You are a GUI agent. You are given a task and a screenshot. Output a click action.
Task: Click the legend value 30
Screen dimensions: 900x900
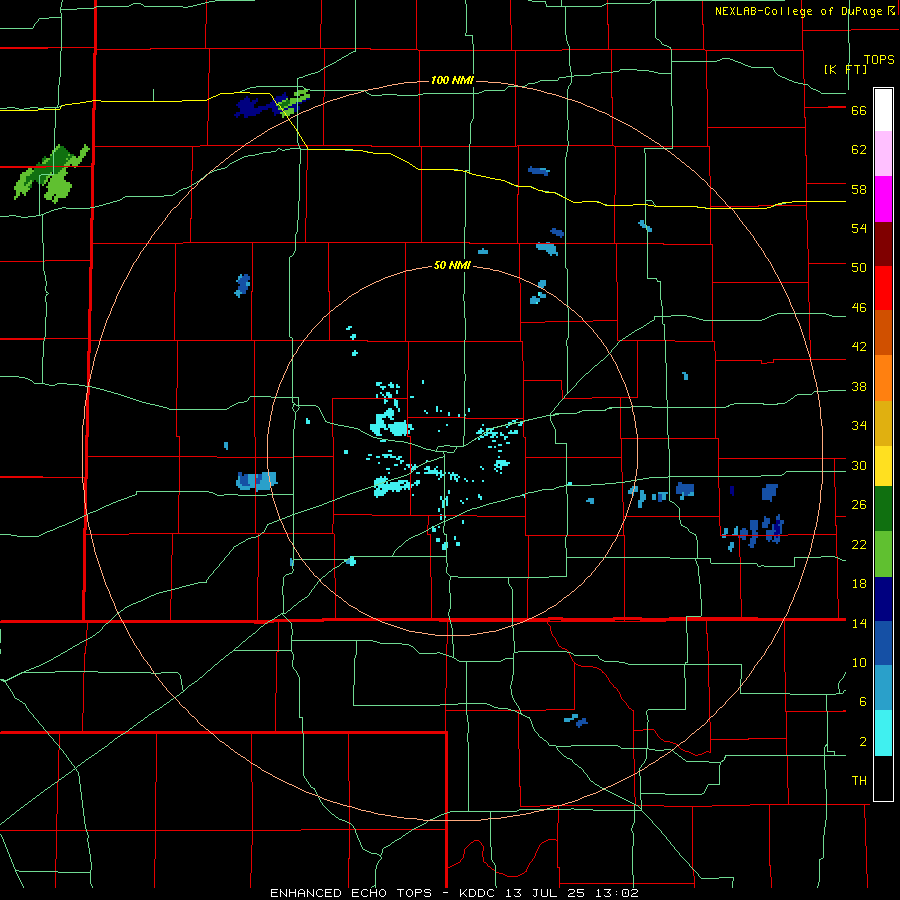[x=859, y=465]
